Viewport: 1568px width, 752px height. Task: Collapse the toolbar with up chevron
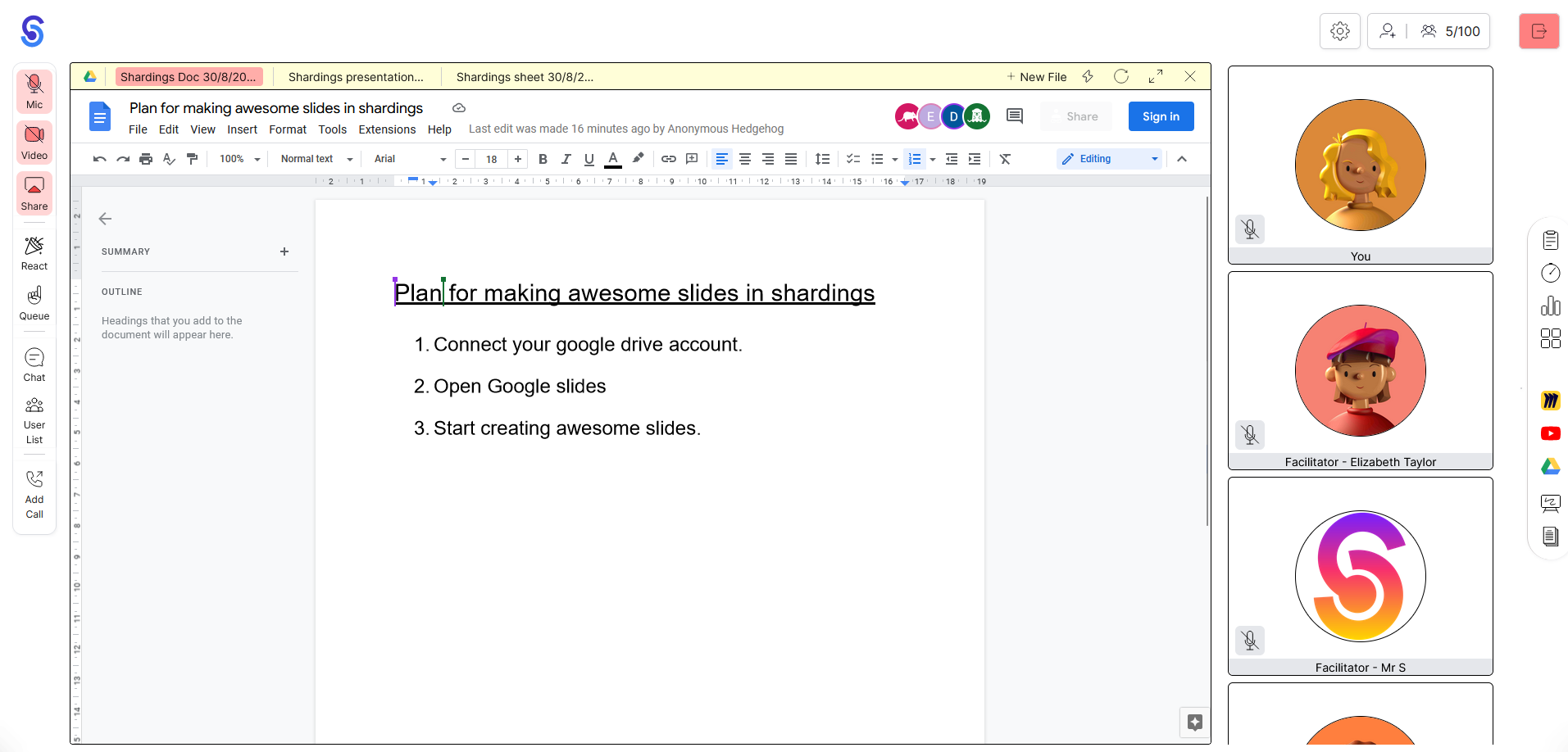[x=1182, y=159]
